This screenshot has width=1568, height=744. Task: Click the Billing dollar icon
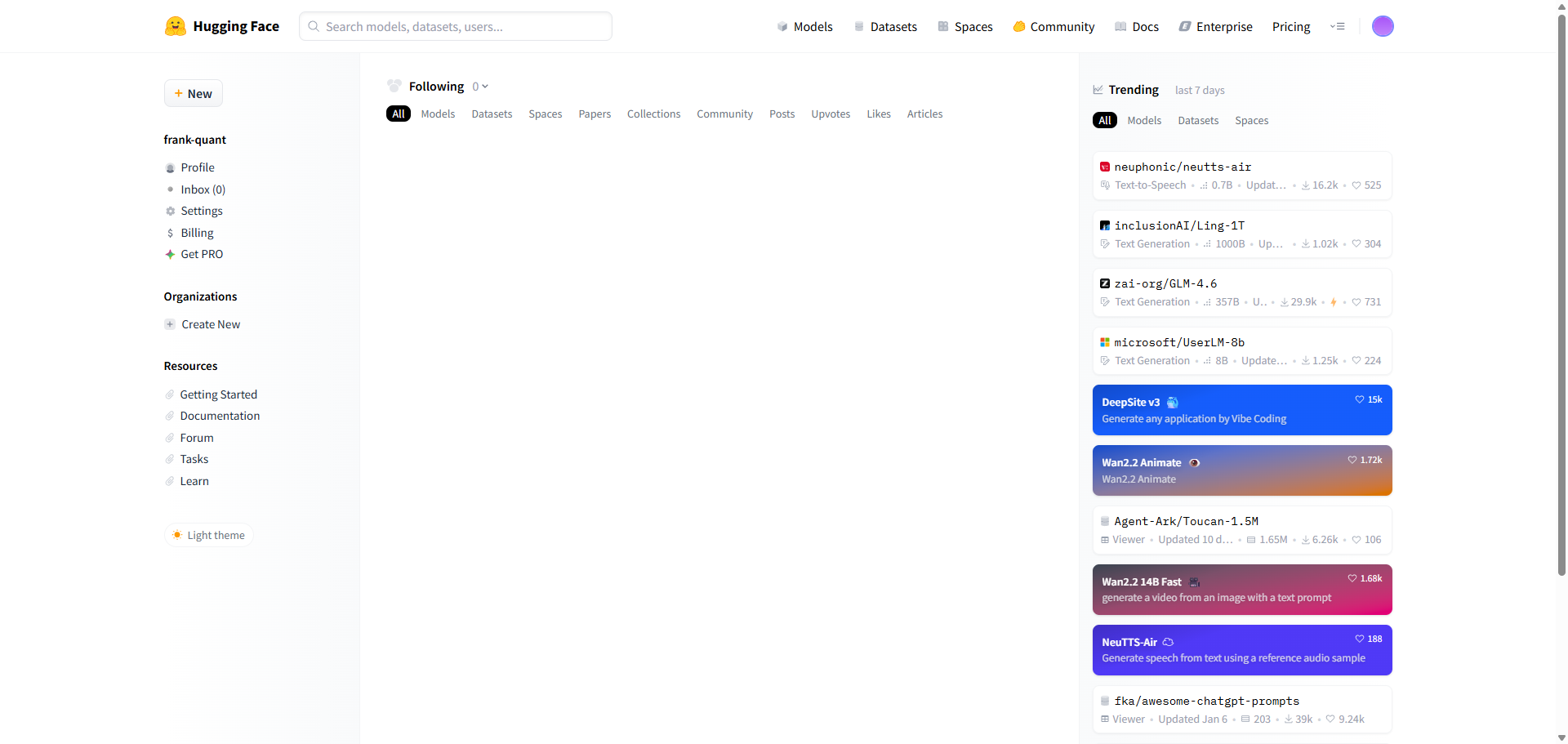click(x=170, y=233)
